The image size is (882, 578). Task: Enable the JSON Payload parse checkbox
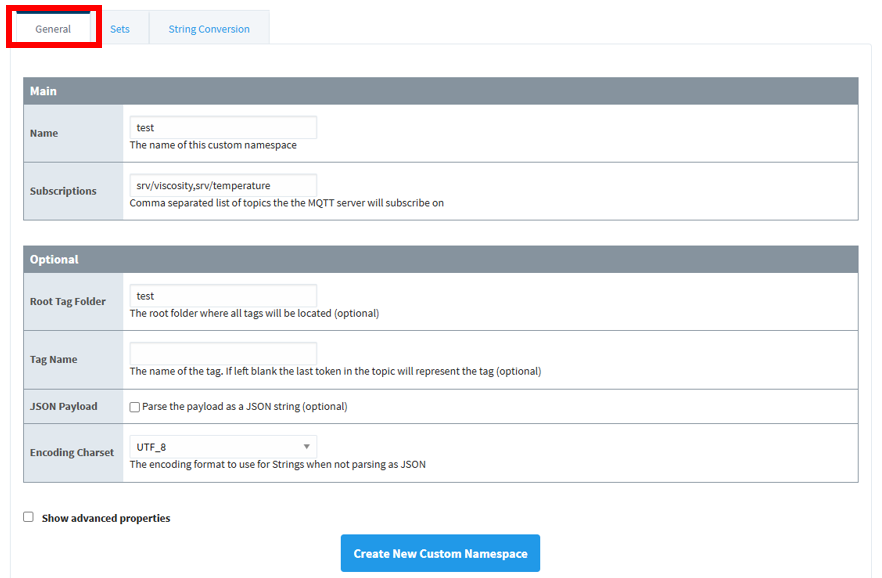[x=135, y=407]
